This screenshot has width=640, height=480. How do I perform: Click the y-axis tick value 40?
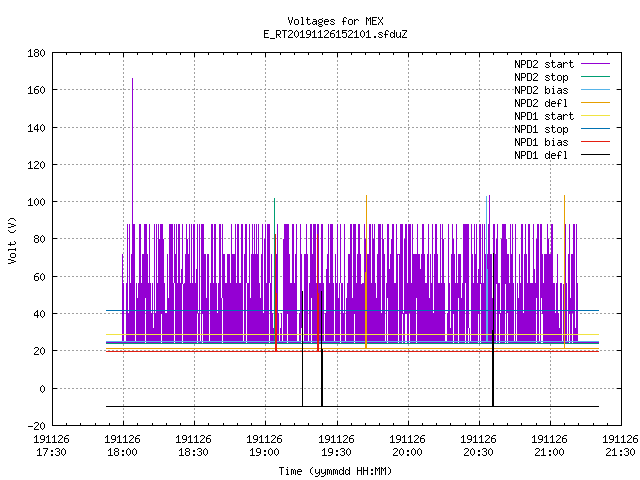tap(39, 314)
